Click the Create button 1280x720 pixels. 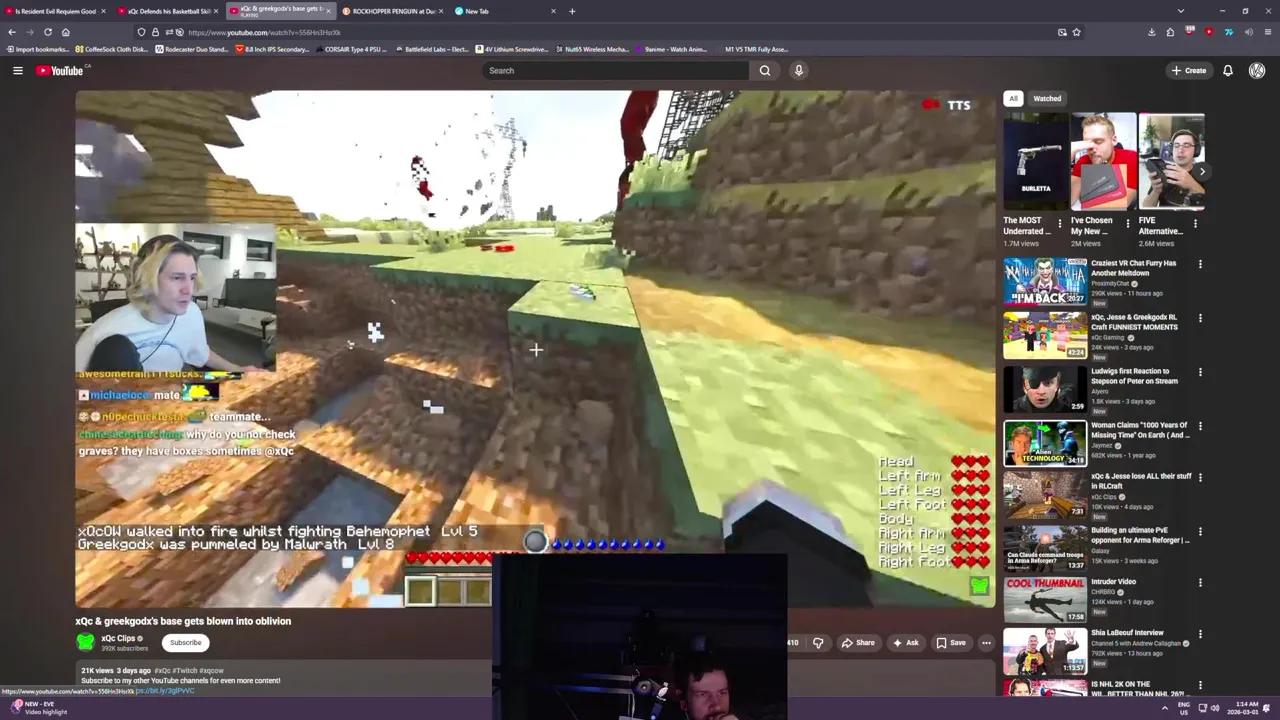point(1189,70)
